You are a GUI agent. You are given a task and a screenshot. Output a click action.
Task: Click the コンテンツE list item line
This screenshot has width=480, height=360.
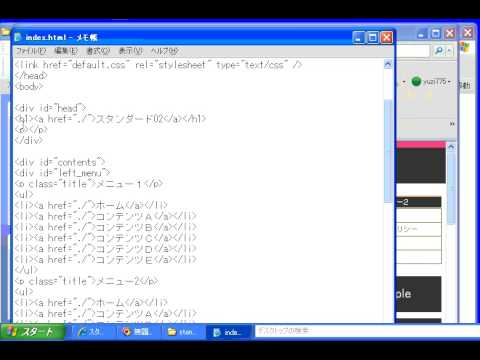pyautogui.click(x=106, y=260)
